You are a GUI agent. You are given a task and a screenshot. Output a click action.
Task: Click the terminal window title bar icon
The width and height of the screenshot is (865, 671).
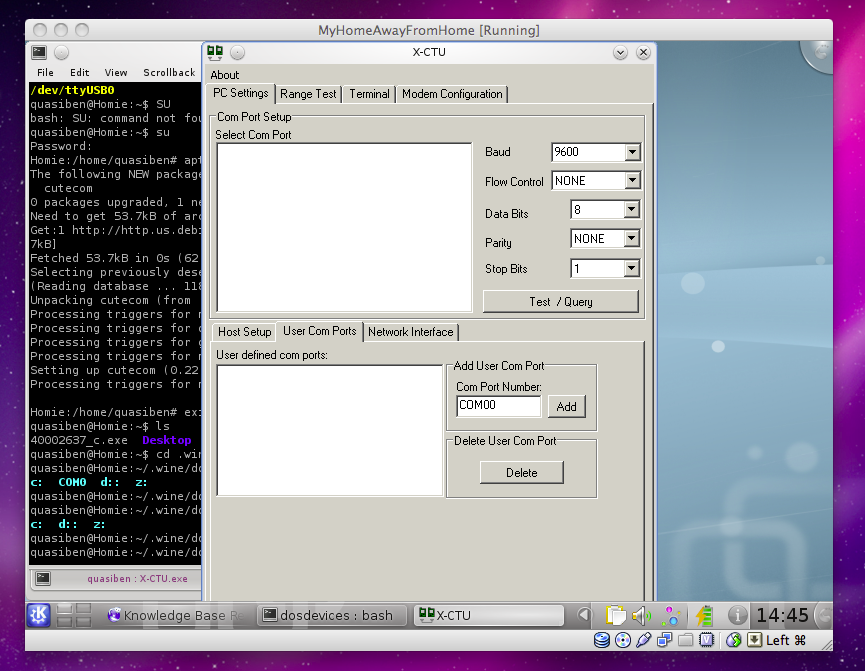(x=39, y=52)
